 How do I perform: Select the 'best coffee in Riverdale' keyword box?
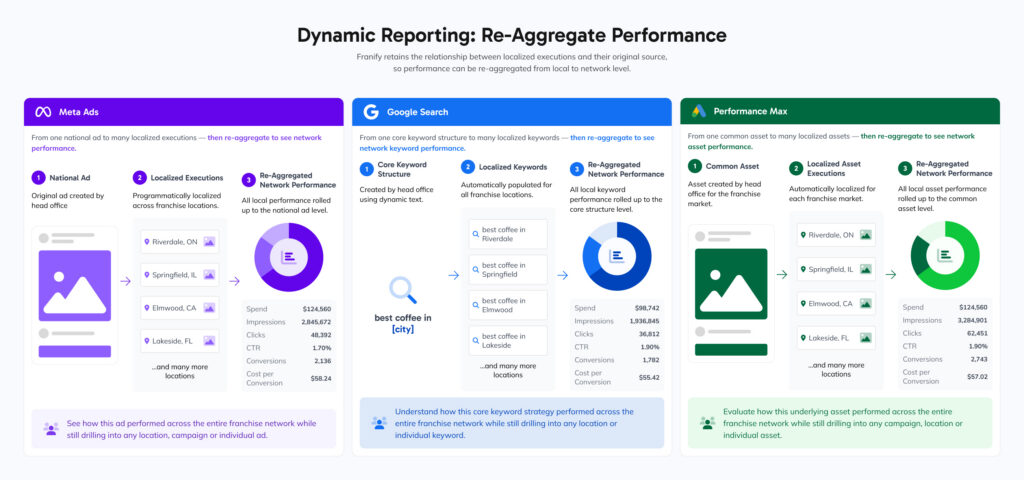(x=508, y=234)
